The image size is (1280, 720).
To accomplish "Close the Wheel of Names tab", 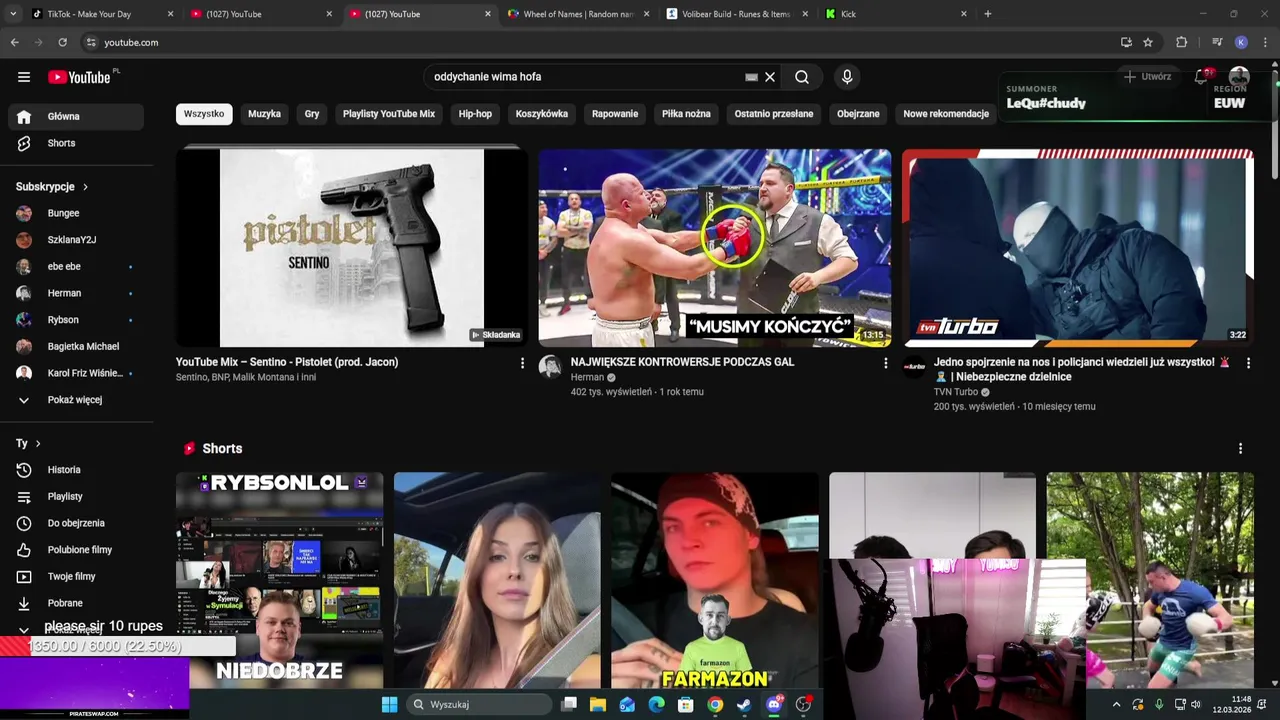I will 646,14.
